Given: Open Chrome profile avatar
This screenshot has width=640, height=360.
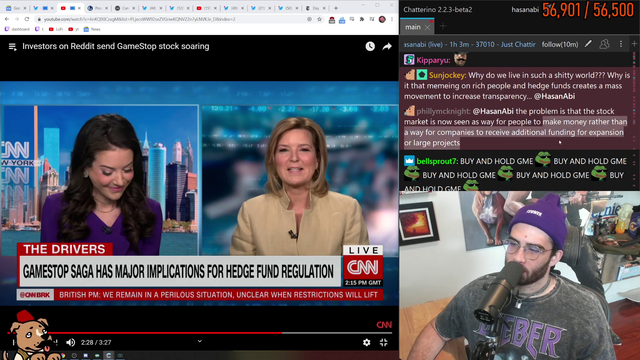Looking at the screenshot, I should pos(382,19).
